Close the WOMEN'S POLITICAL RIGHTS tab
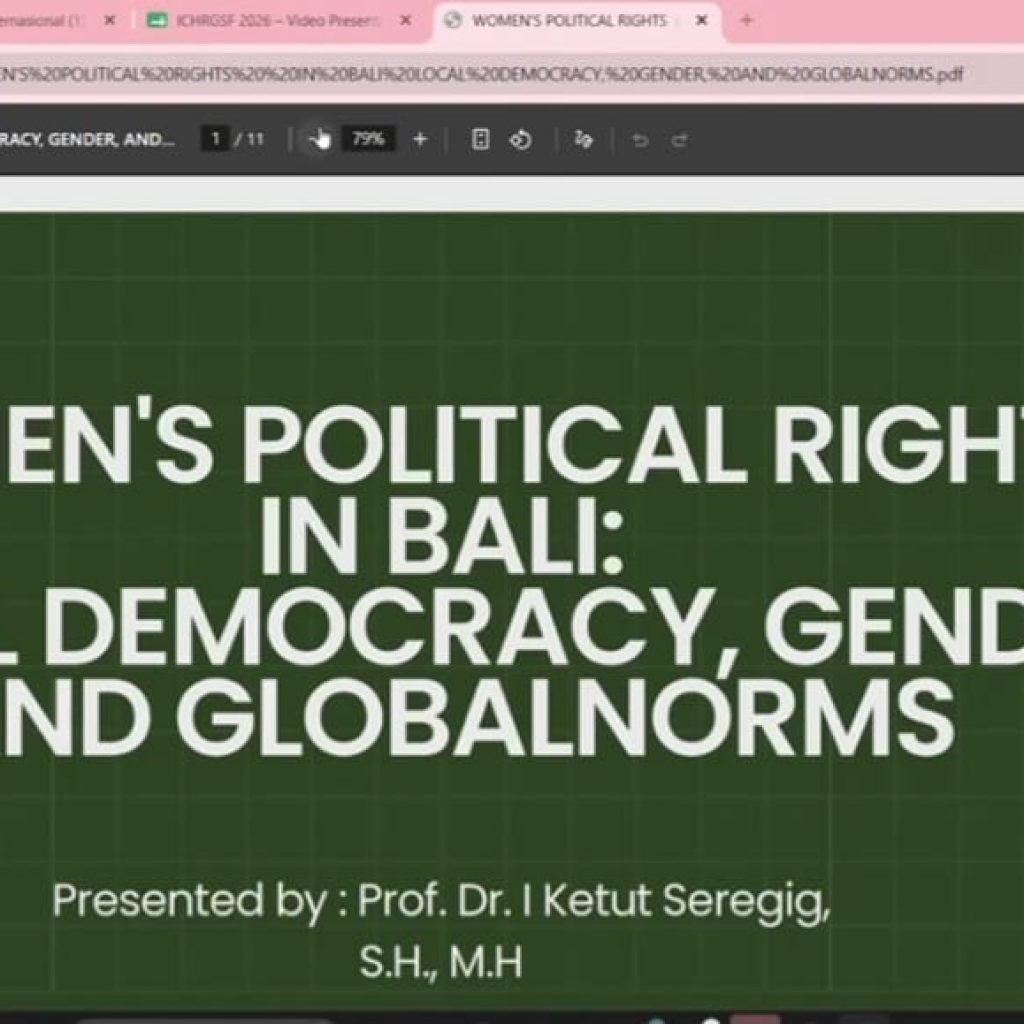Image resolution: width=1024 pixels, height=1024 pixels. pyautogui.click(x=701, y=20)
